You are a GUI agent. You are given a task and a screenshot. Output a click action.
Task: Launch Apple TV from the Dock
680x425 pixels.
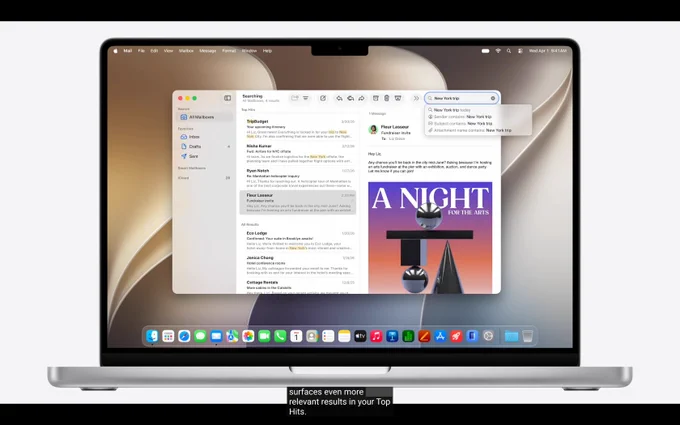coord(360,336)
